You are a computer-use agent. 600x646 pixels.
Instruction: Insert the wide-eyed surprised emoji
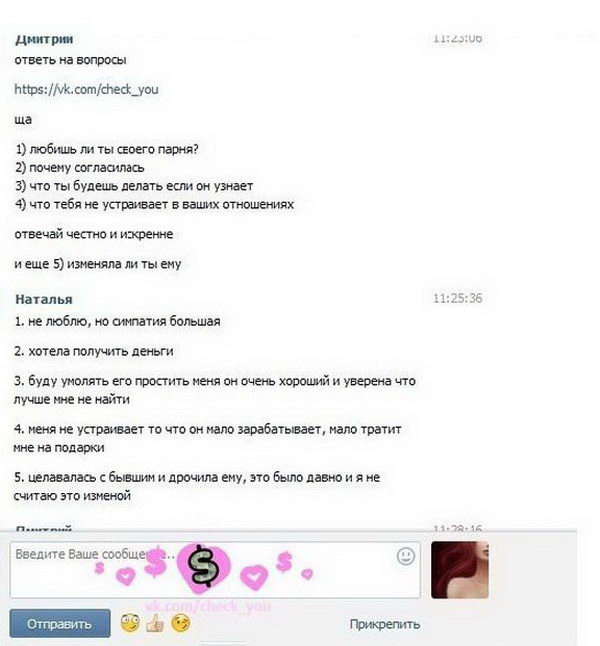click(130, 623)
